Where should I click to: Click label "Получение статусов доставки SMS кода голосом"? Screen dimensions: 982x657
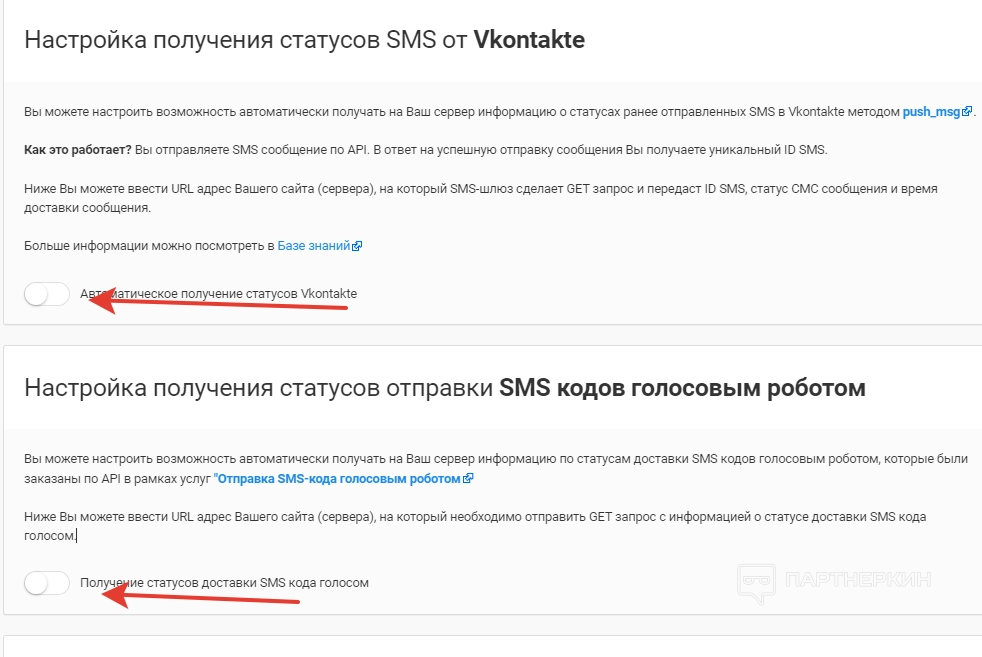pos(224,583)
